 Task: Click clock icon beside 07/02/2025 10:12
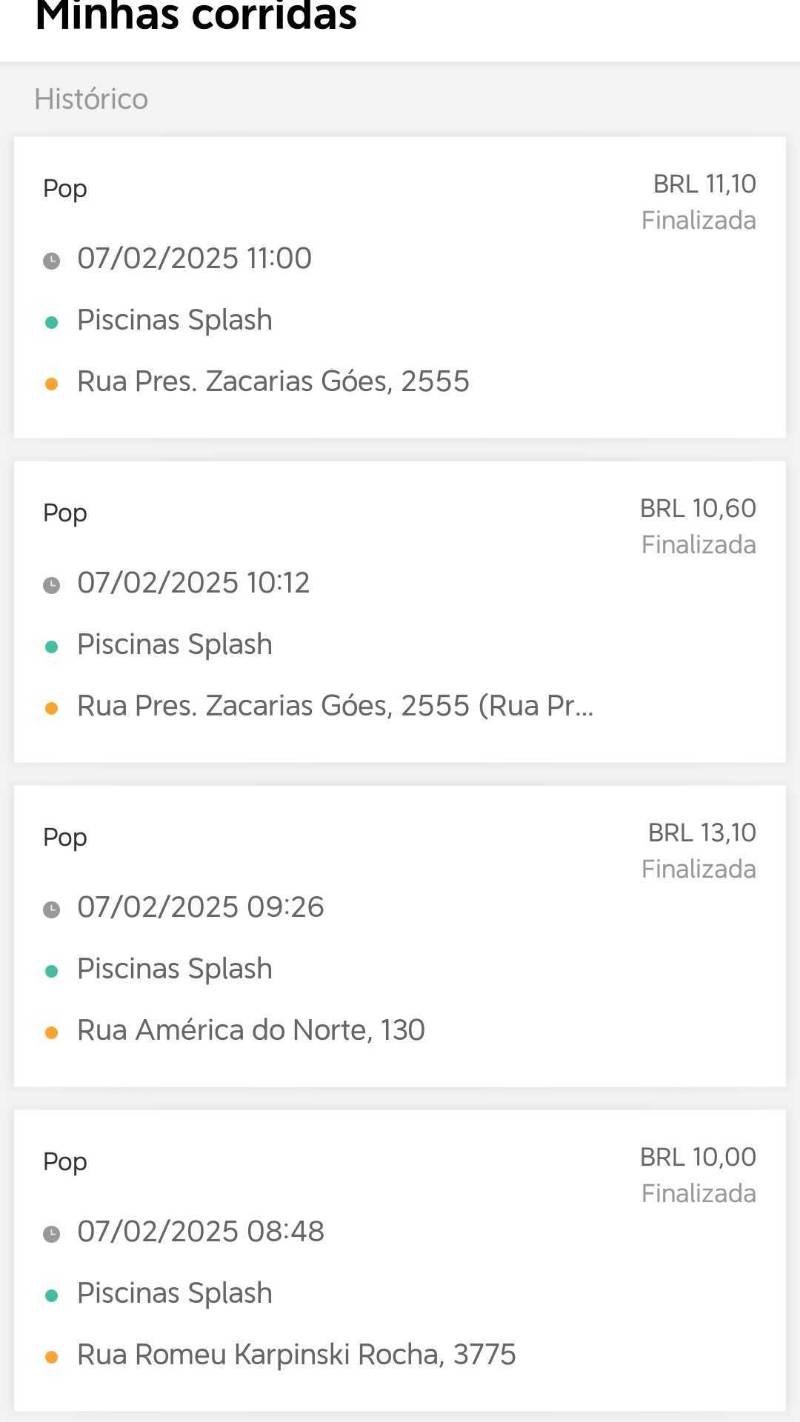pos(52,584)
